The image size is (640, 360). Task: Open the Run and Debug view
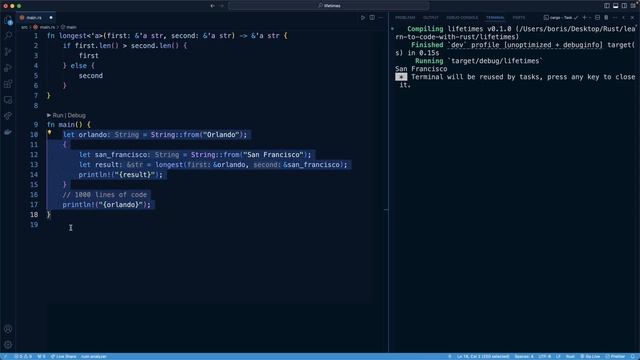(8, 68)
